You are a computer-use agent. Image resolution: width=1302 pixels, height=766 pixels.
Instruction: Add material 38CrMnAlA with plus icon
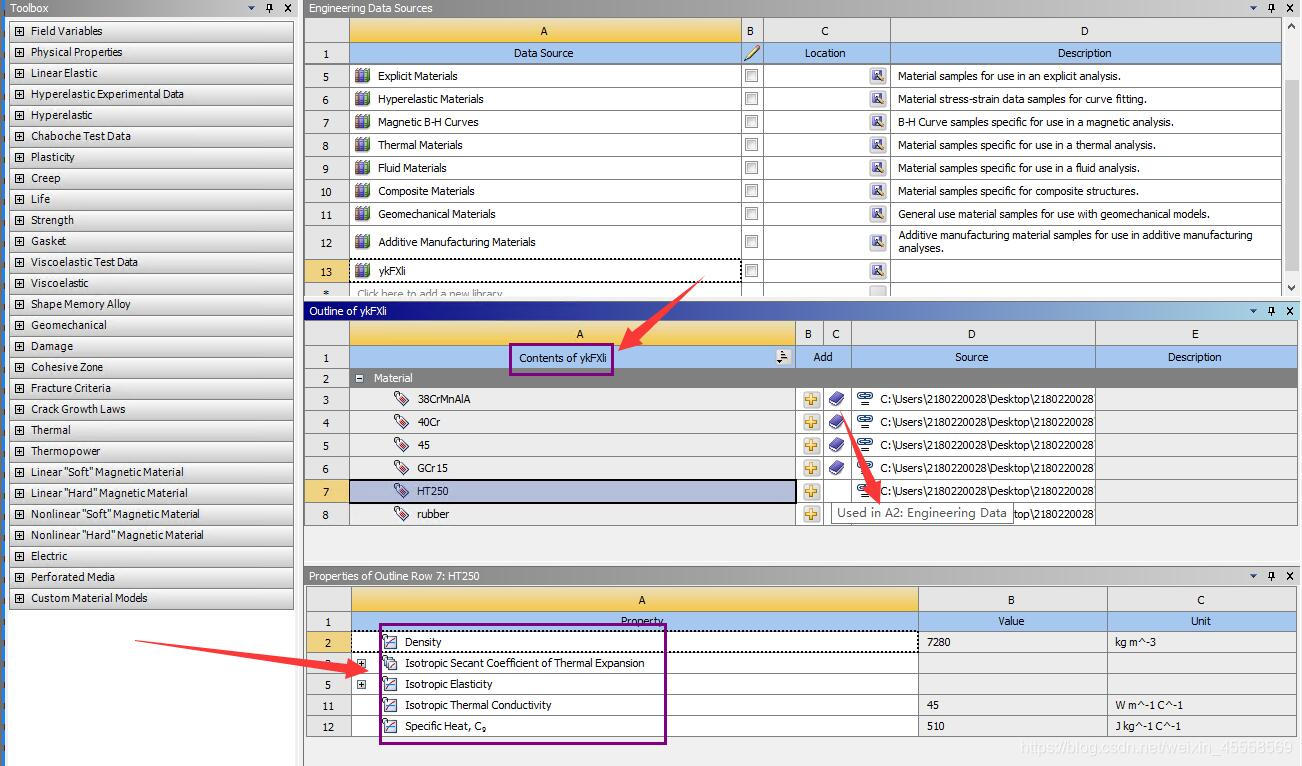[810, 399]
